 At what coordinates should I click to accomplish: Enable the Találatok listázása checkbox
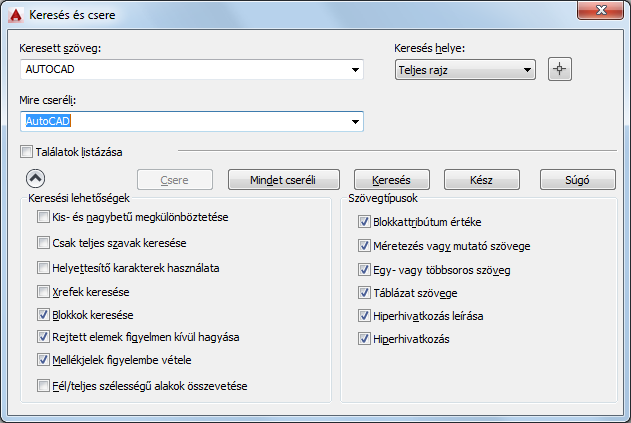click(26, 152)
